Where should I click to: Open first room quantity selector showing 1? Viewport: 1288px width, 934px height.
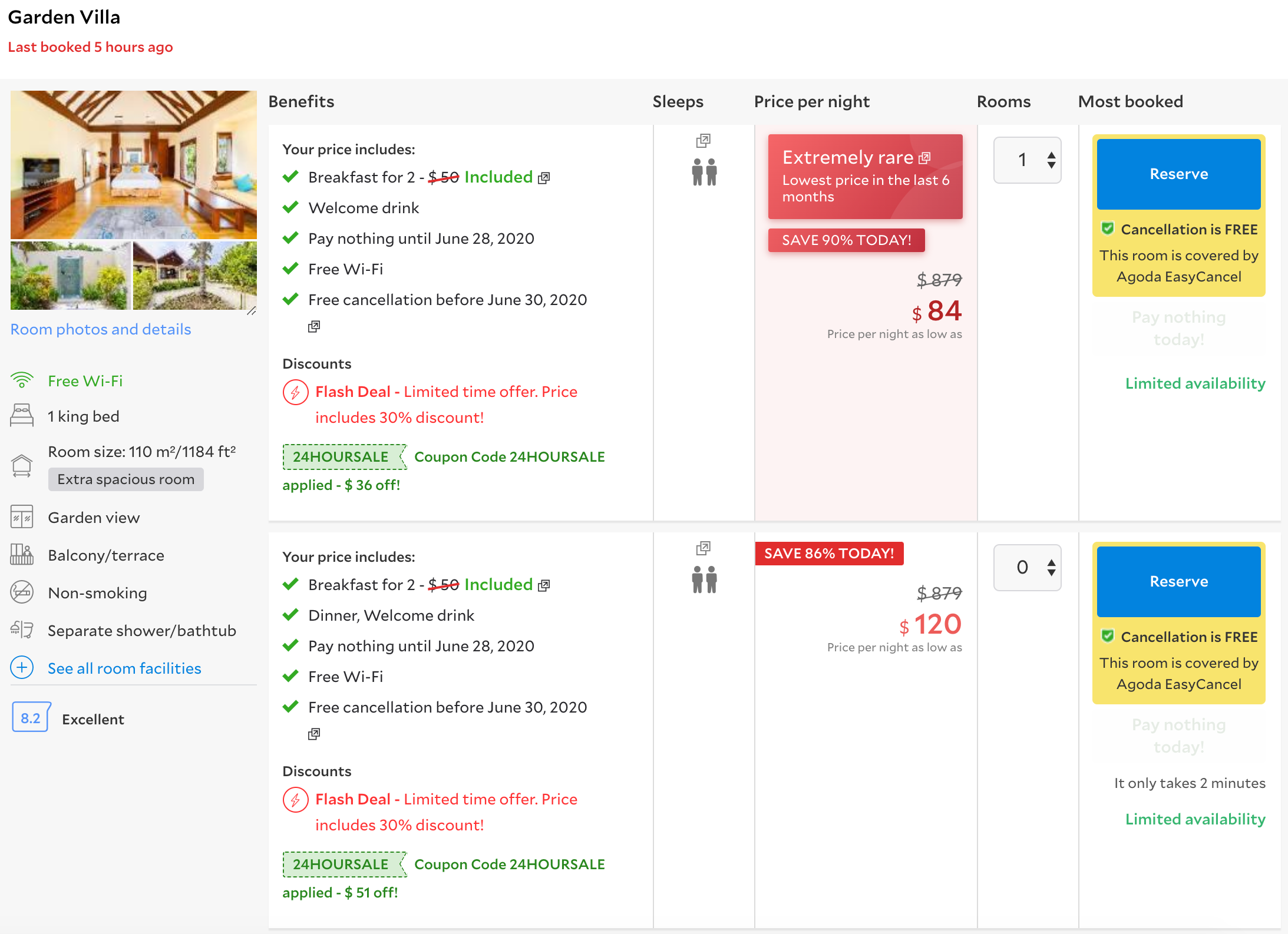pos(1027,160)
